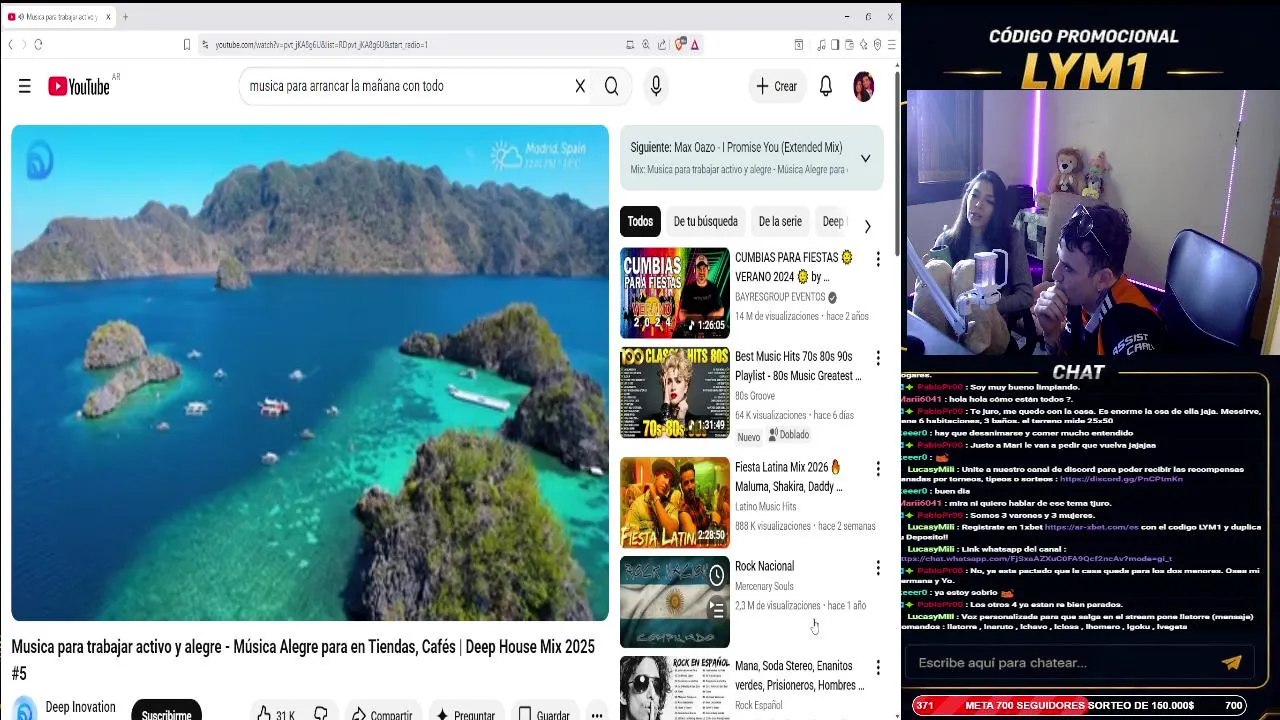Screen dimensions: 1280x720
Task: Open the Deep Inovation channel avatar
Action: click(x=25, y=709)
